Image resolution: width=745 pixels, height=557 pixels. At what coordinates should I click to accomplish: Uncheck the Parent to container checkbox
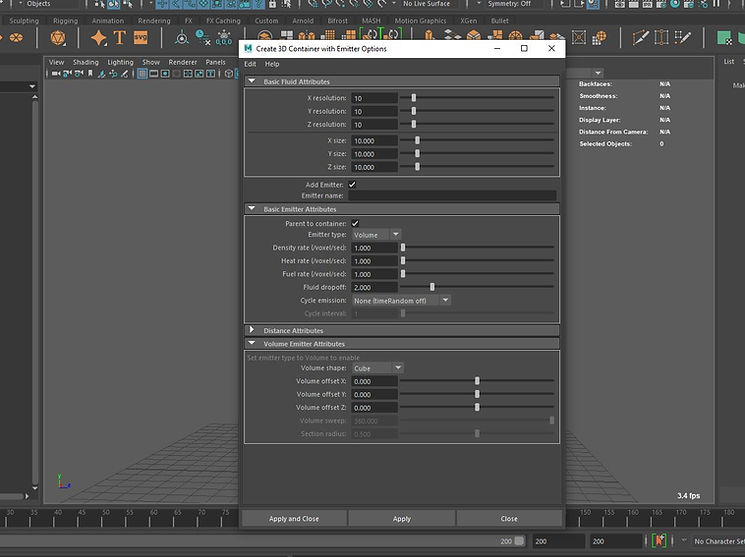pyautogui.click(x=355, y=223)
